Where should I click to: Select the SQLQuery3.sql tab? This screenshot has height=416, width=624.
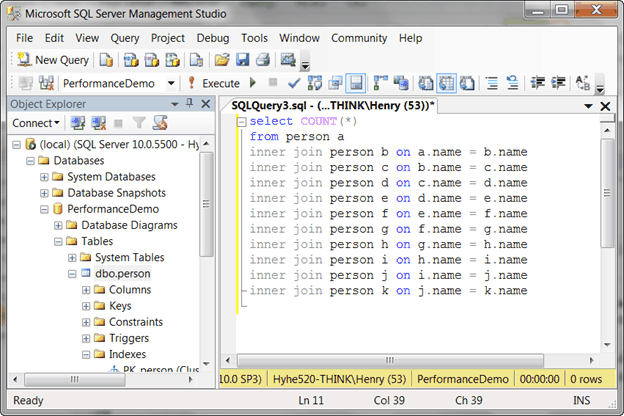(333, 105)
